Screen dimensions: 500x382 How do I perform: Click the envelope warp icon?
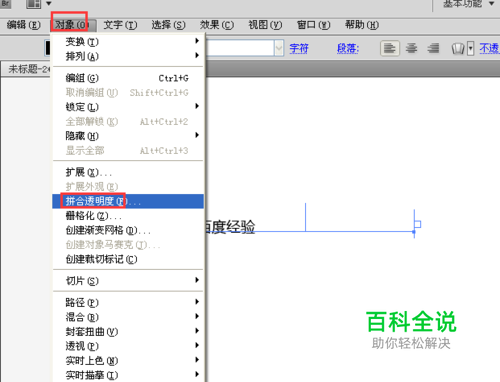point(458,49)
